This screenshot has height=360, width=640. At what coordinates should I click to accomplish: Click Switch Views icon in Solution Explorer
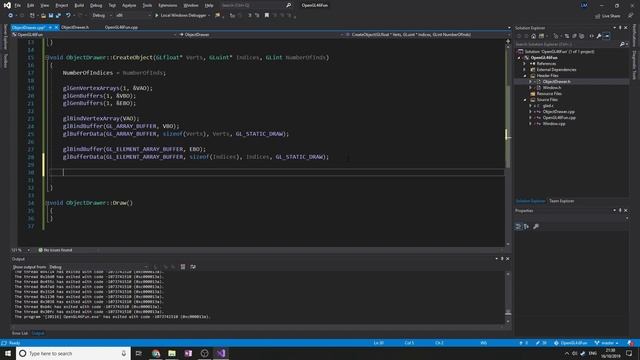542,36
